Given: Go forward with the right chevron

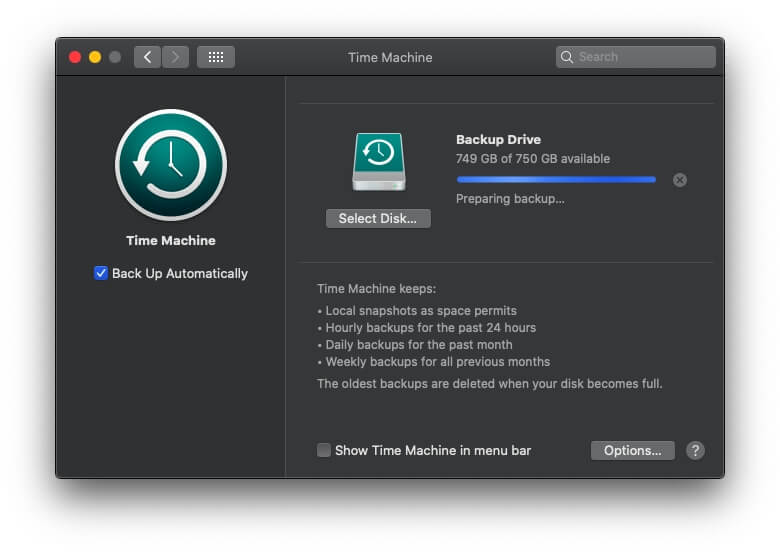Looking at the screenshot, I should pos(175,57).
